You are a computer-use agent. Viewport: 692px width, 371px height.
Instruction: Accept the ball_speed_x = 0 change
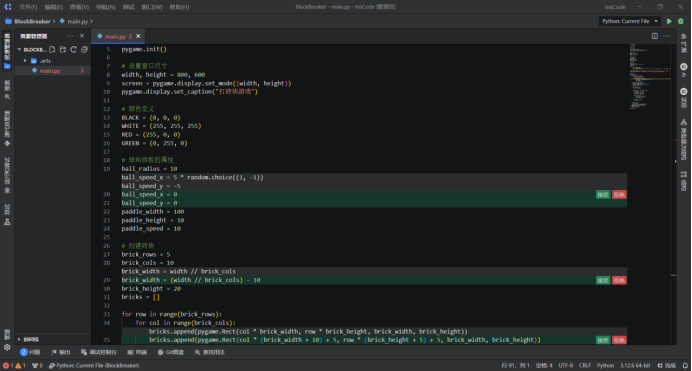tap(603, 195)
